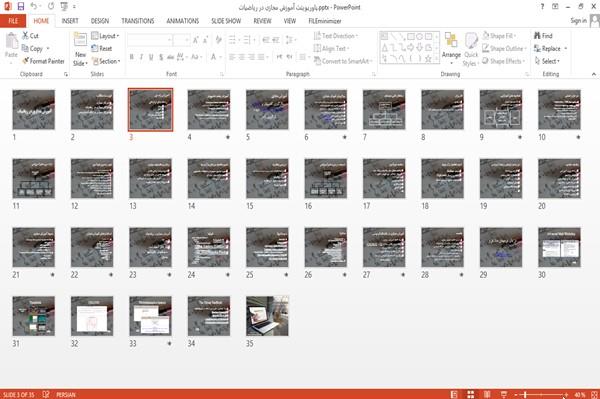Toggle Underline formatting
The height and width of the screenshot is (399, 600).
click(x=151, y=57)
